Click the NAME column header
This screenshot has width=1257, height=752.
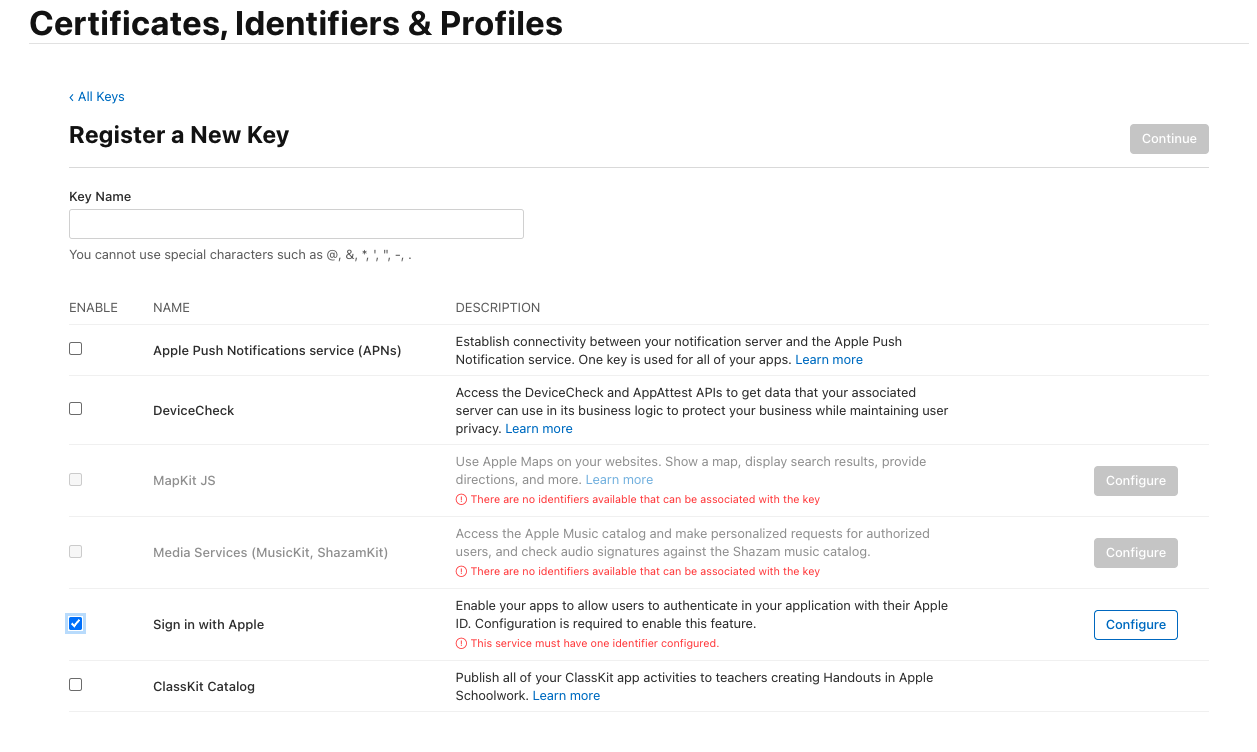pos(171,307)
